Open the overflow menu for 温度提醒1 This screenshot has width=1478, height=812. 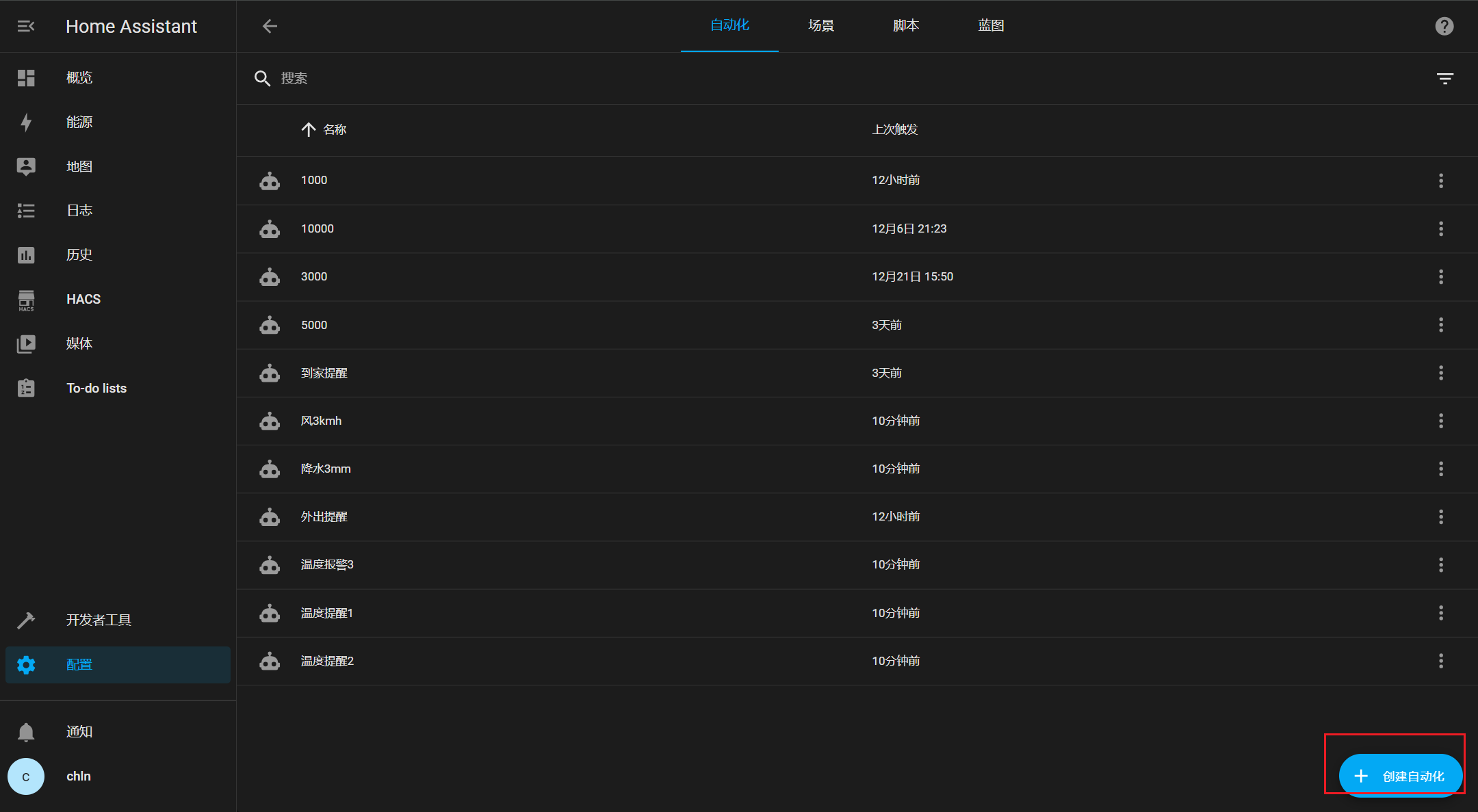pyautogui.click(x=1441, y=613)
